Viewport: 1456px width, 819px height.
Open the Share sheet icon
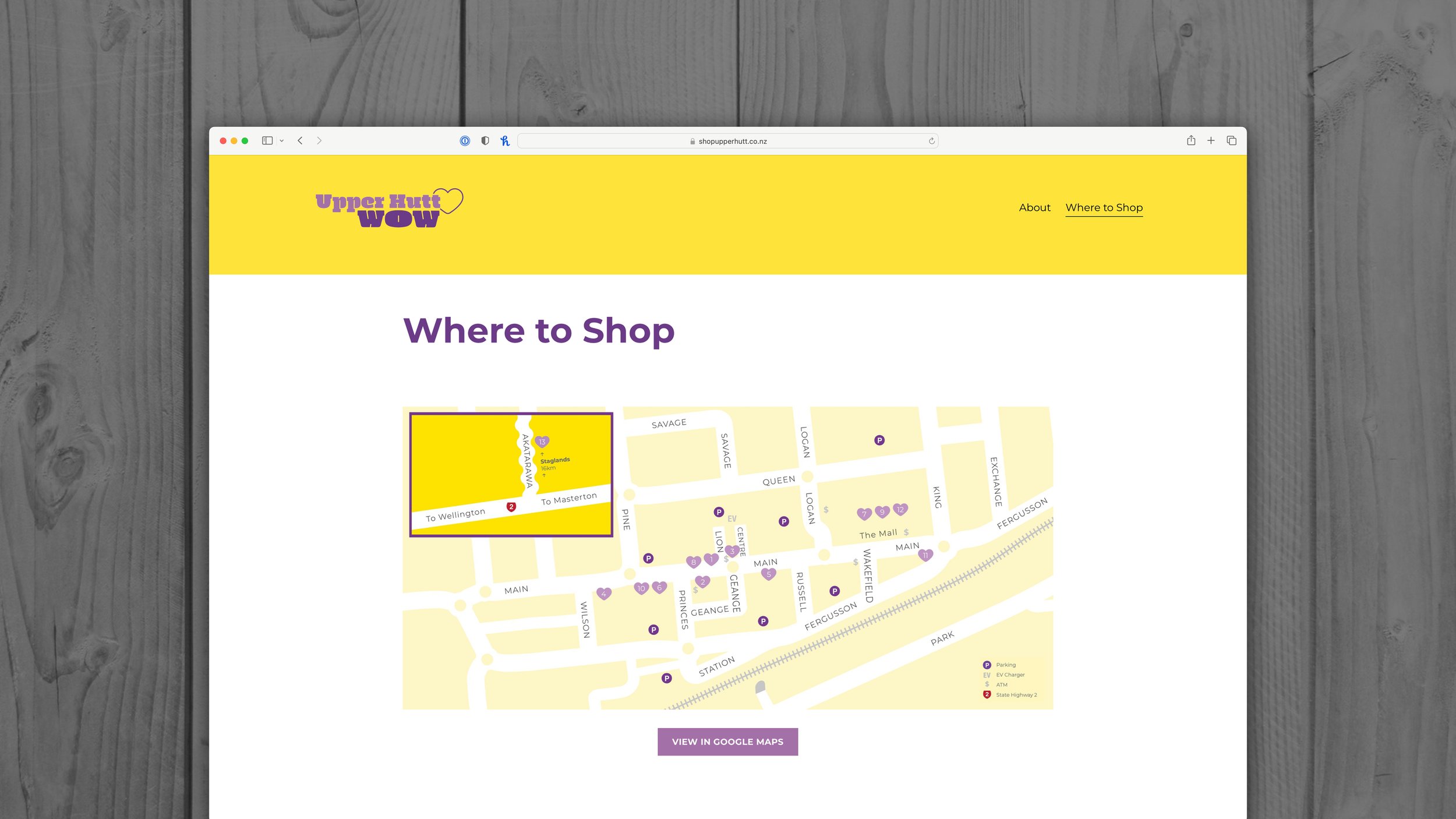pos(1191,140)
